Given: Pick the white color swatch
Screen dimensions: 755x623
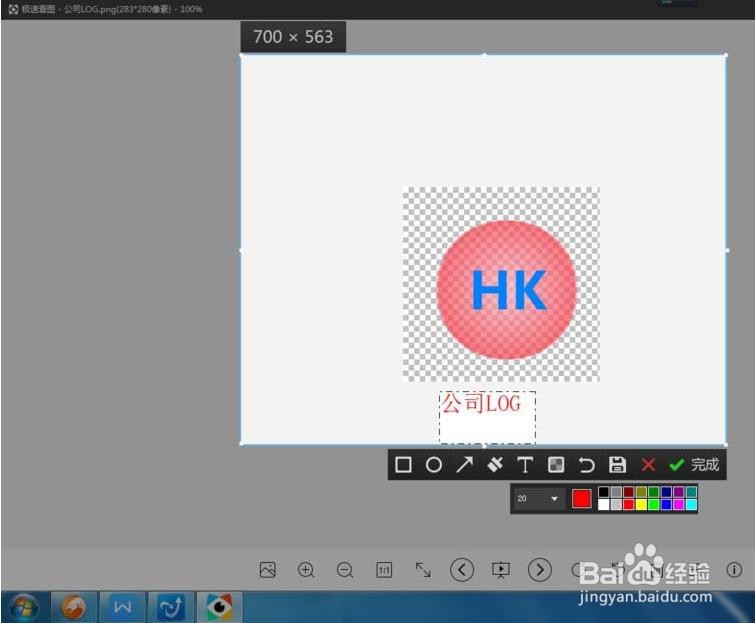Looking at the screenshot, I should point(603,505).
